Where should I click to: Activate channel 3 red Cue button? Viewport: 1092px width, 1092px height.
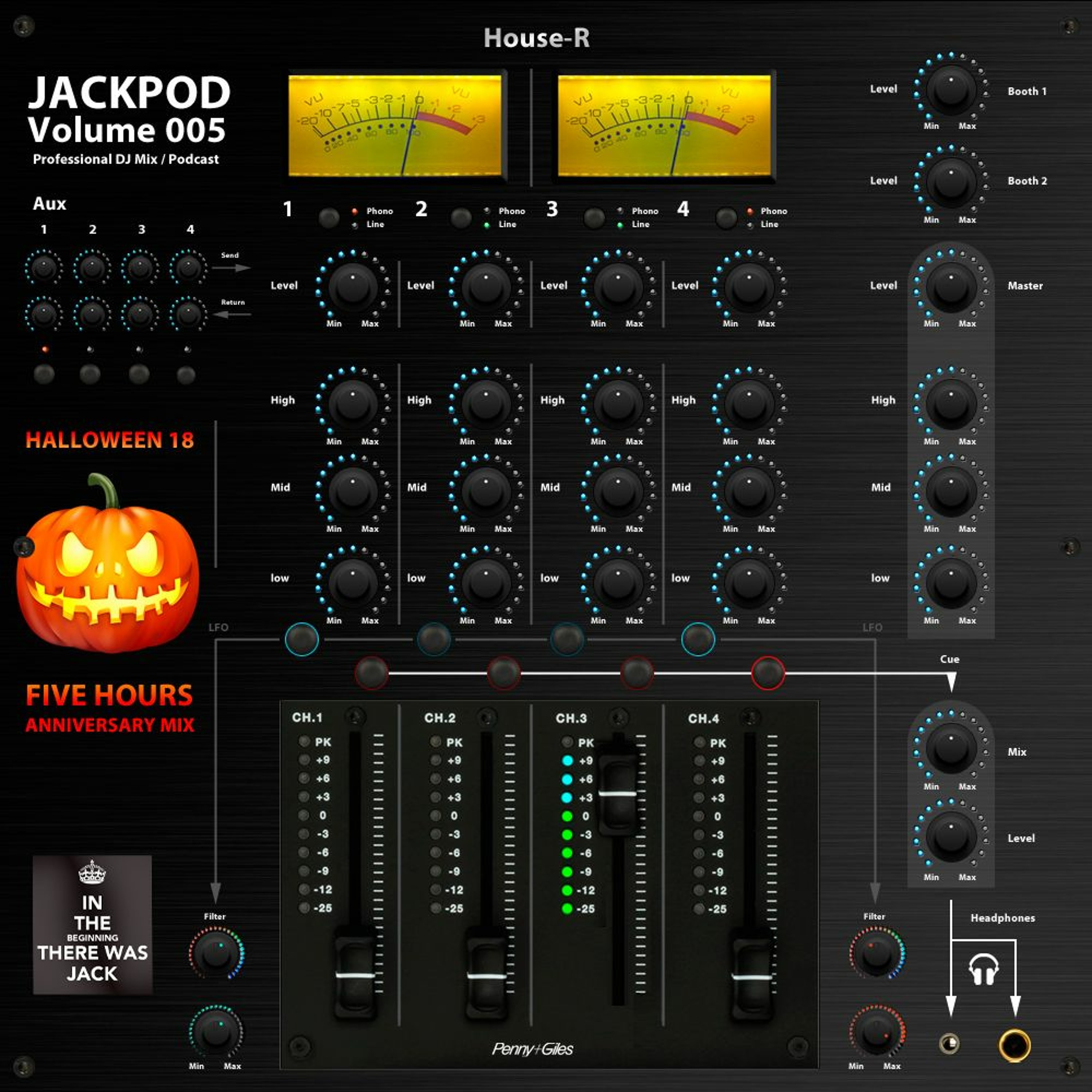pyautogui.click(x=637, y=673)
